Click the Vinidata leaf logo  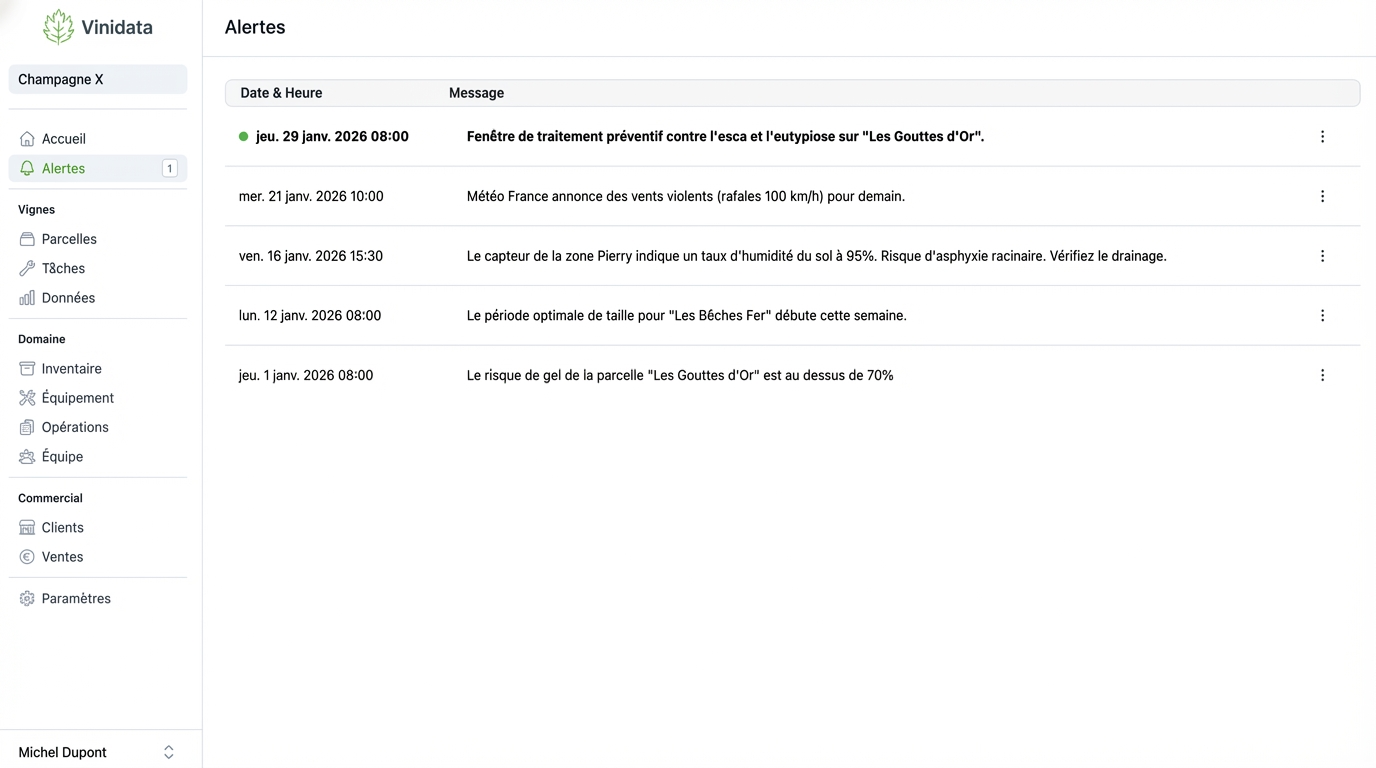[x=58, y=26]
